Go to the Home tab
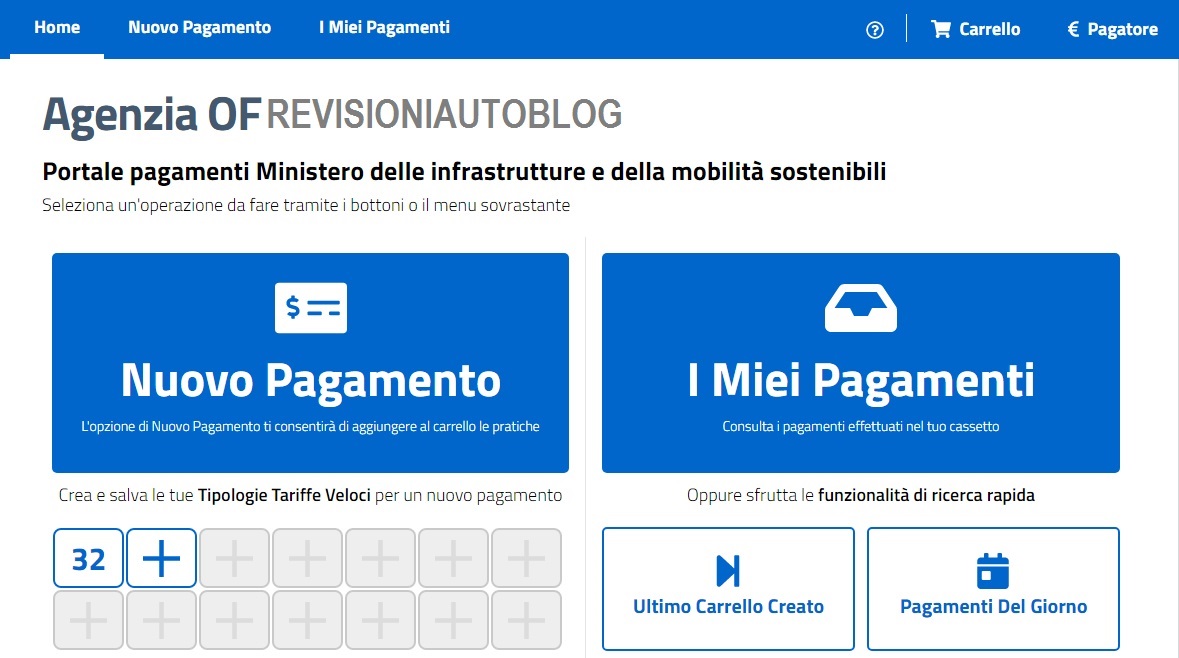The image size is (1179, 658). [x=57, y=28]
